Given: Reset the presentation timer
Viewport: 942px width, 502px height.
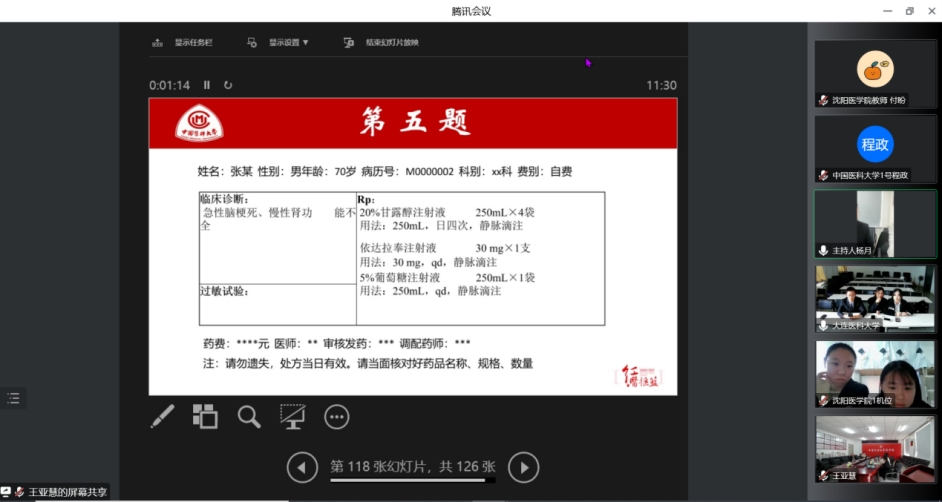Looking at the screenshot, I should [228, 86].
